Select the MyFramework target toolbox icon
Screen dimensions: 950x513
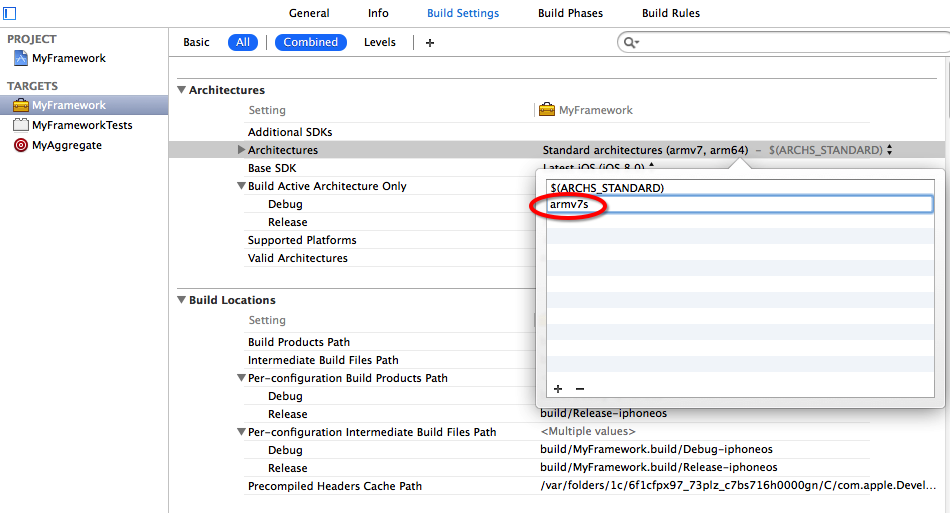coord(20,105)
